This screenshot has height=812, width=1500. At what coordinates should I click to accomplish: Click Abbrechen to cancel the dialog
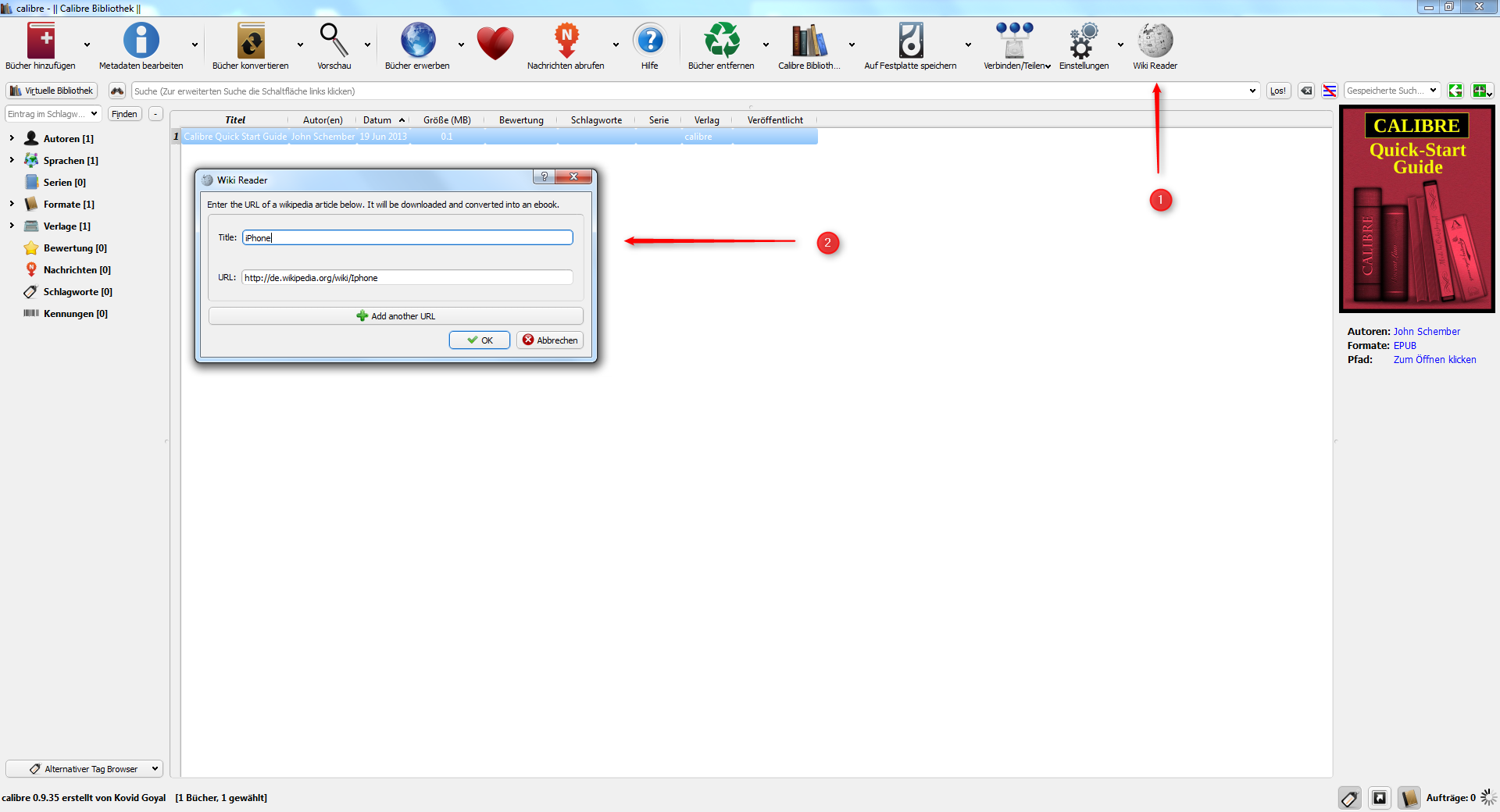click(550, 340)
